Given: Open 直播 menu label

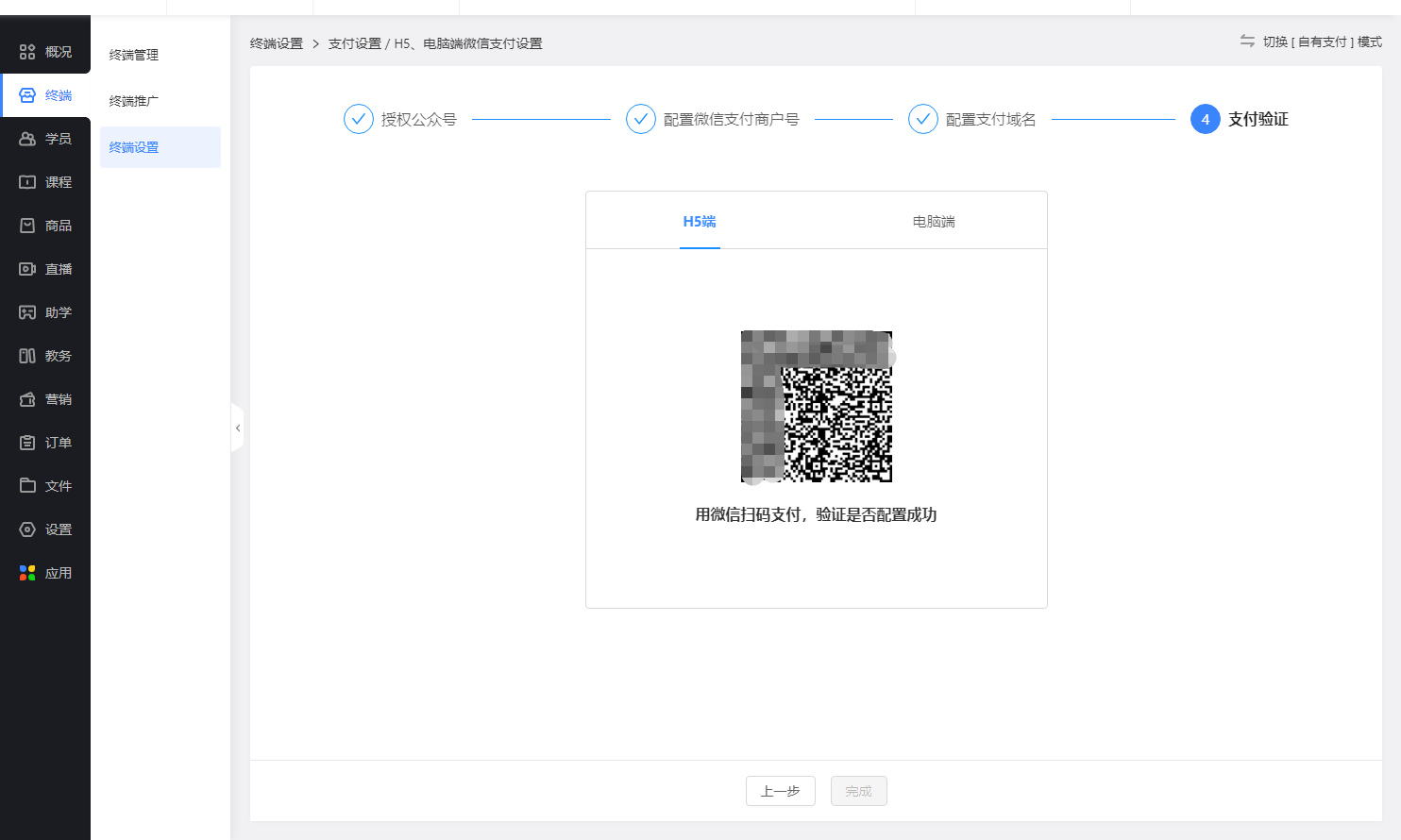Looking at the screenshot, I should (59, 269).
